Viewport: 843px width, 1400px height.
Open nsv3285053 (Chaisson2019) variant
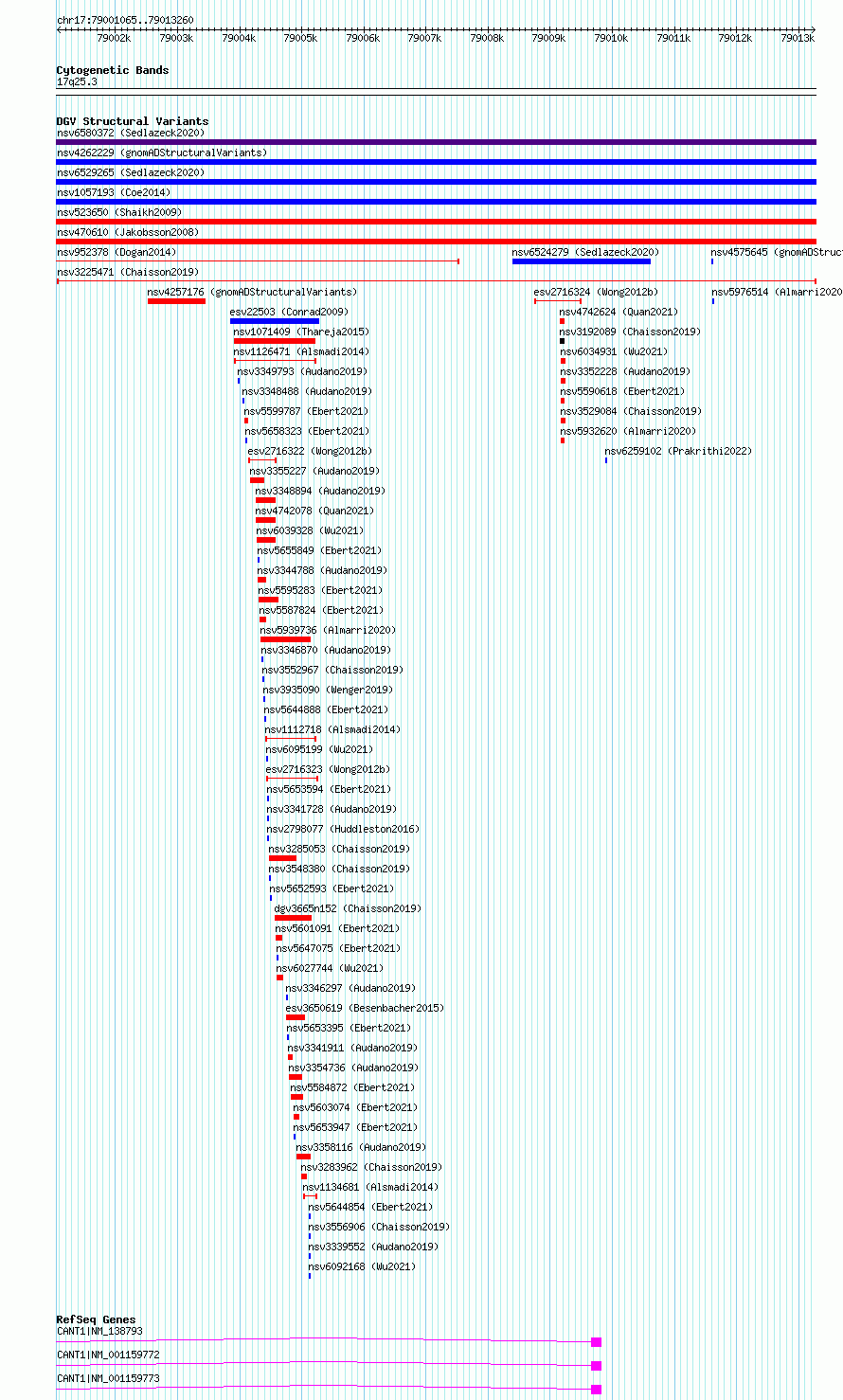339,849
